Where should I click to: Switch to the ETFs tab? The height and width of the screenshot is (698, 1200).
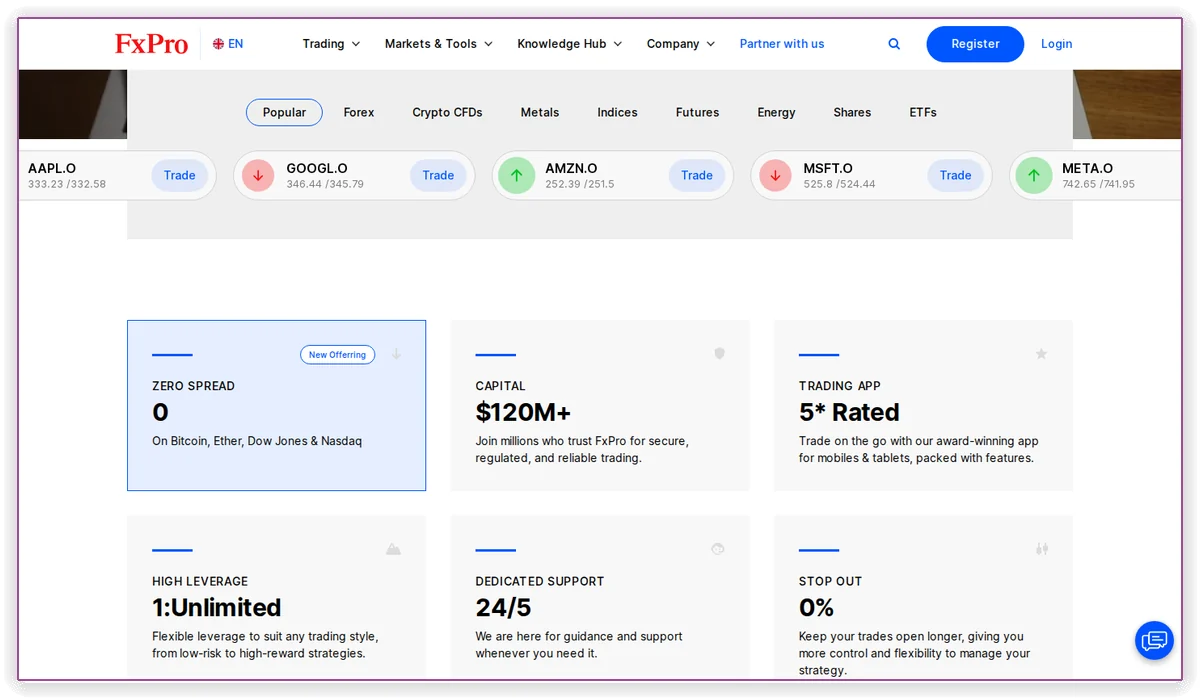[x=923, y=113]
